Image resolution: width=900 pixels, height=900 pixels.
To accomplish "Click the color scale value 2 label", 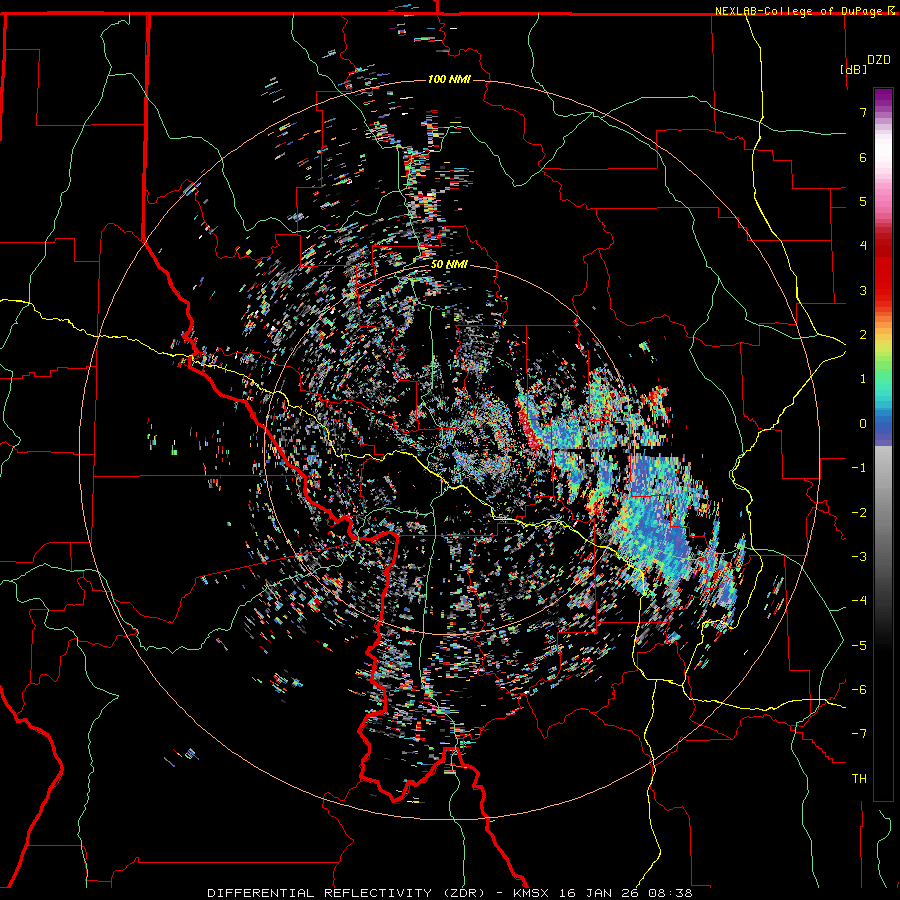I will coord(863,335).
